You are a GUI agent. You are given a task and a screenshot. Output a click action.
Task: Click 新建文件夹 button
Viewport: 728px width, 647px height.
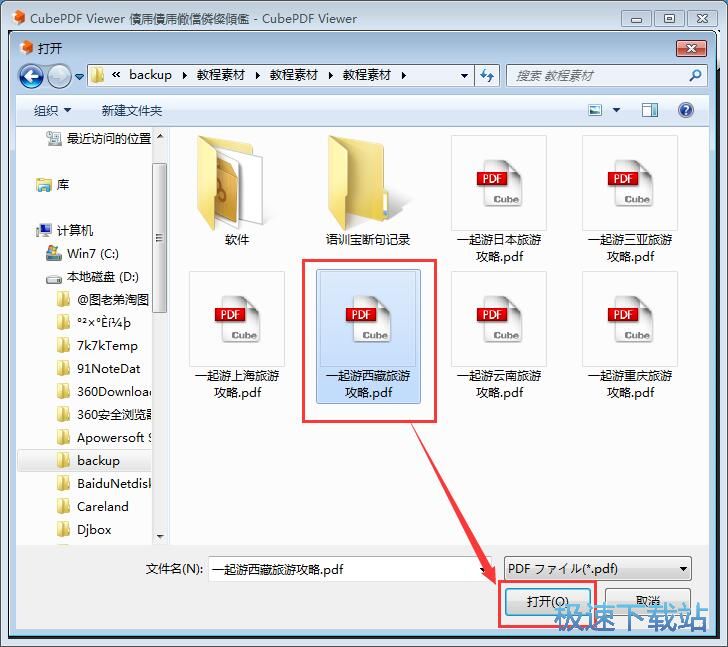[x=132, y=110]
